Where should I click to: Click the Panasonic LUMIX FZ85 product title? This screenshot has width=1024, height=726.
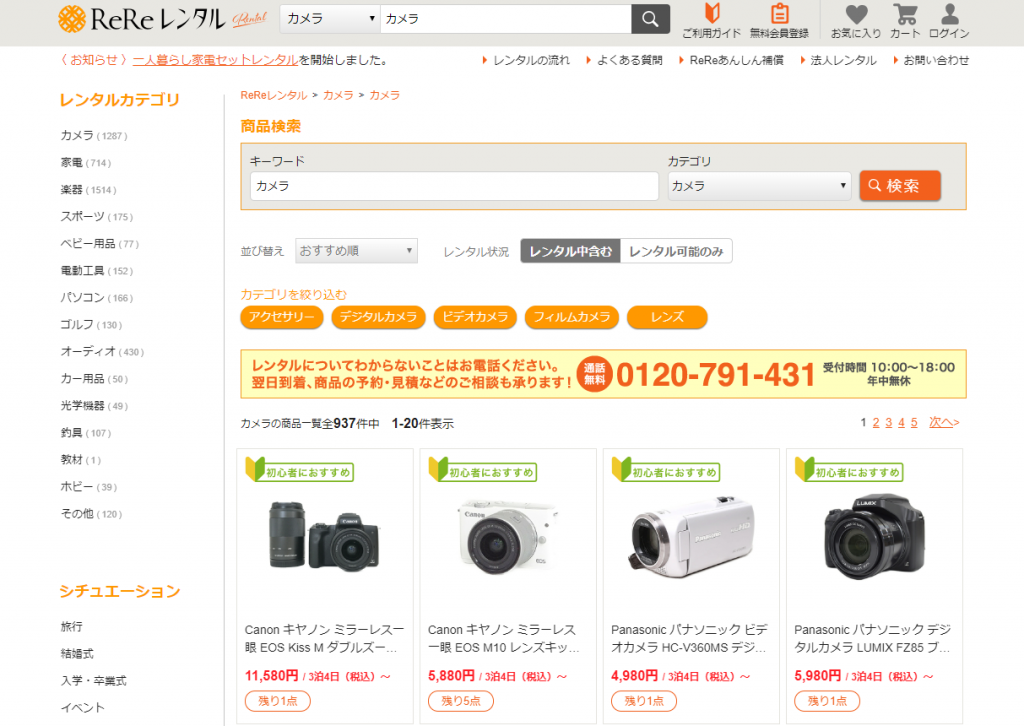tap(872, 639)
